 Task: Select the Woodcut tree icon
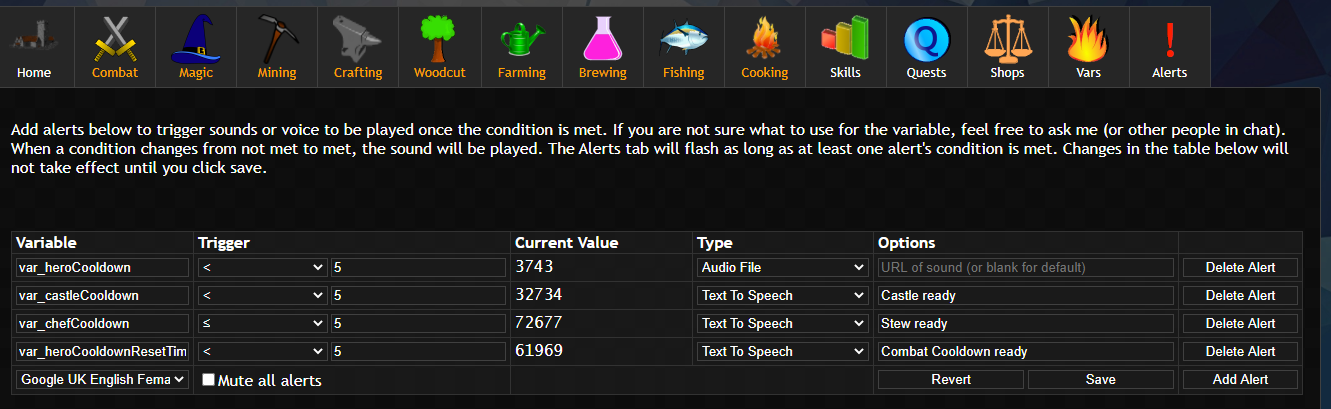440,38
